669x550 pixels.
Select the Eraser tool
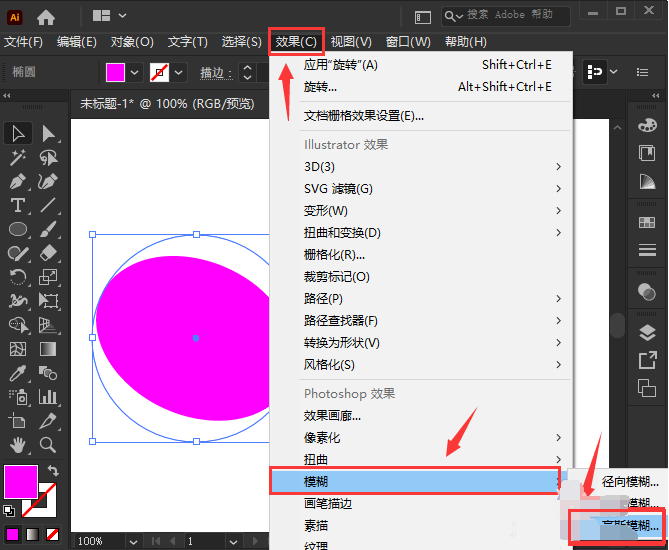(48, 253)
